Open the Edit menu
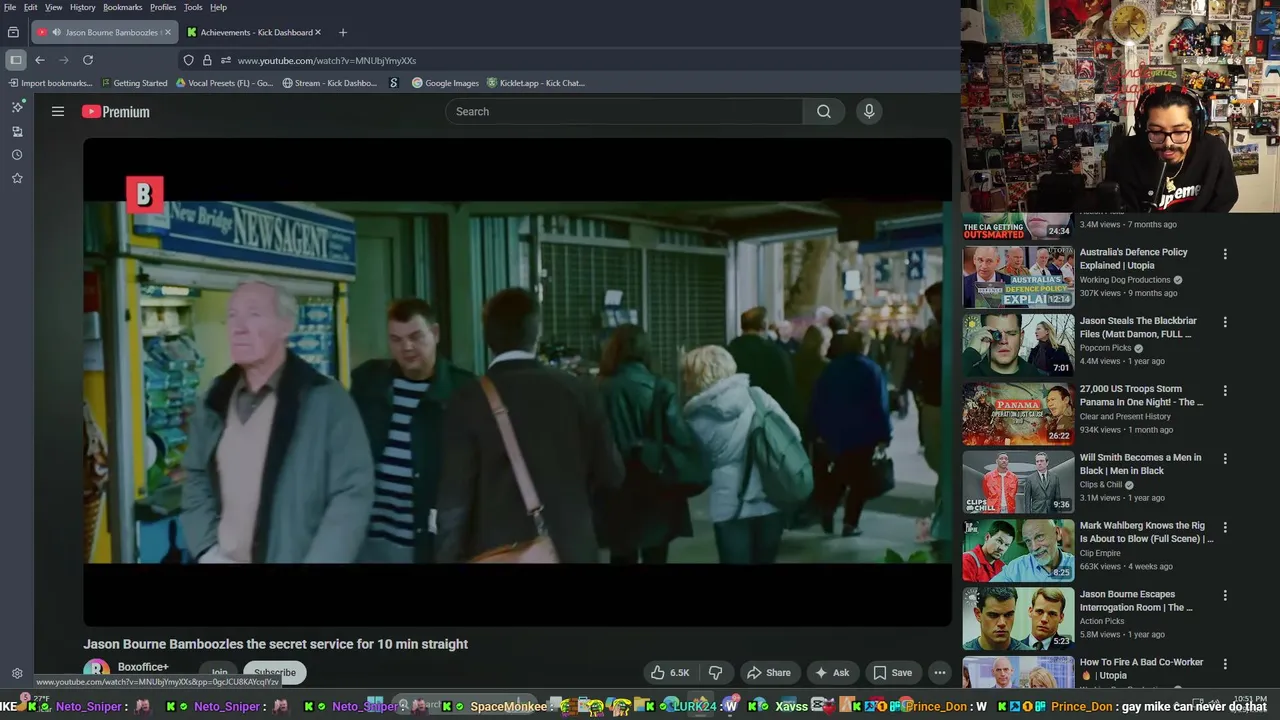 (31, 7)
